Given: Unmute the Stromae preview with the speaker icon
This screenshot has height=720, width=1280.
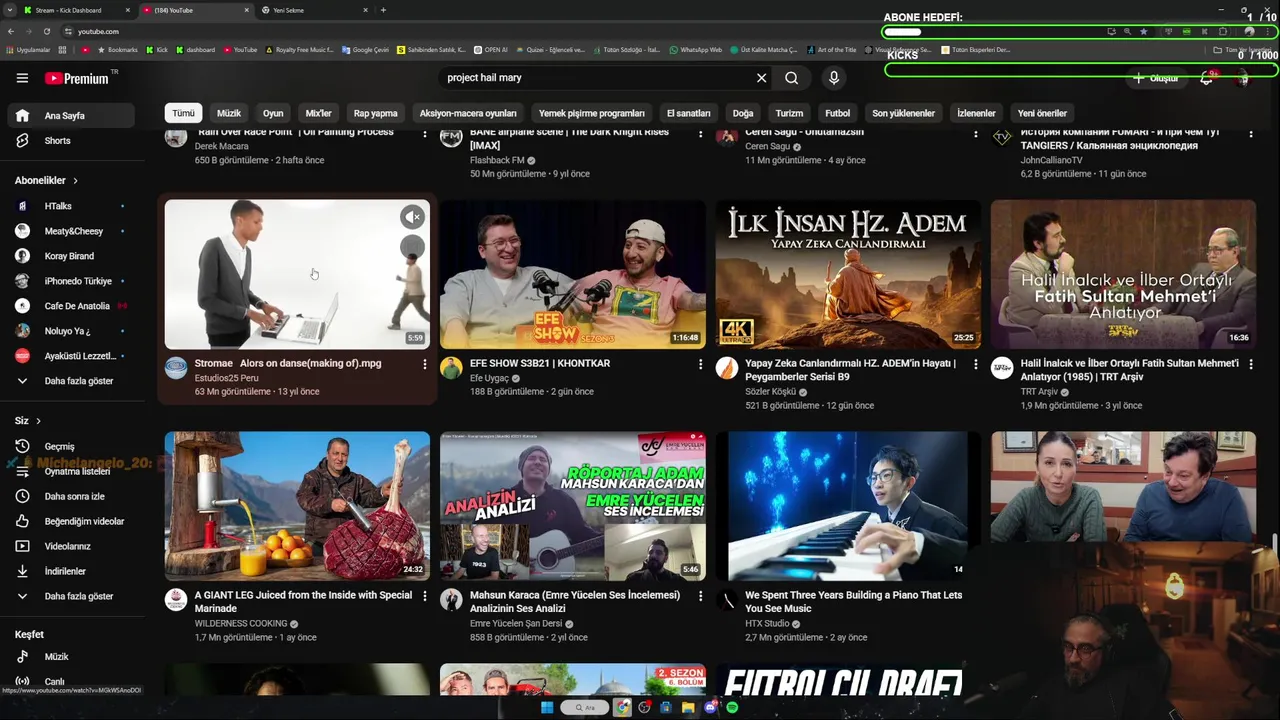Looking at the screenshot, I should [412, 217].
